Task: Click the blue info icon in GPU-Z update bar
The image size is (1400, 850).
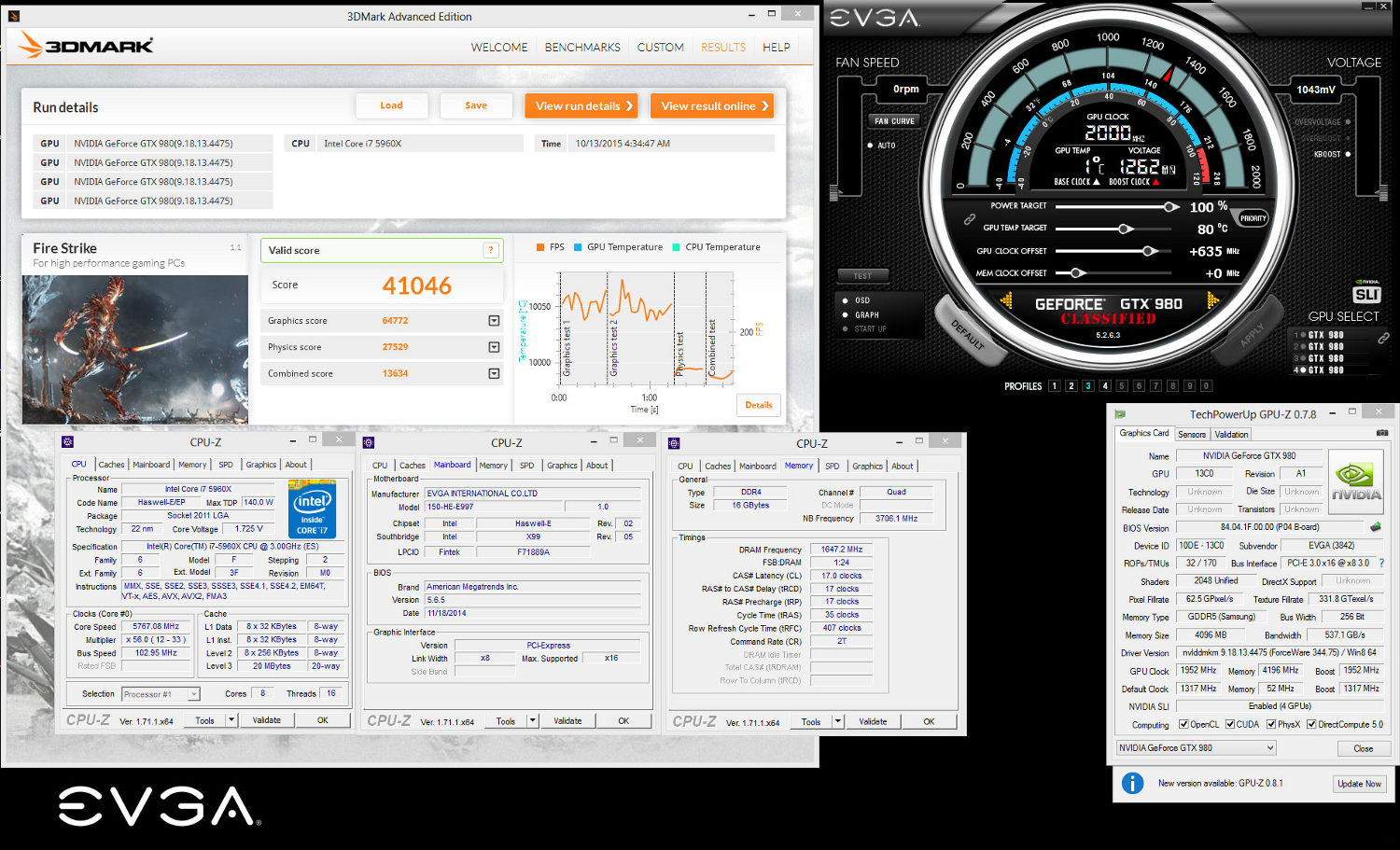Action: [1132, 783]
